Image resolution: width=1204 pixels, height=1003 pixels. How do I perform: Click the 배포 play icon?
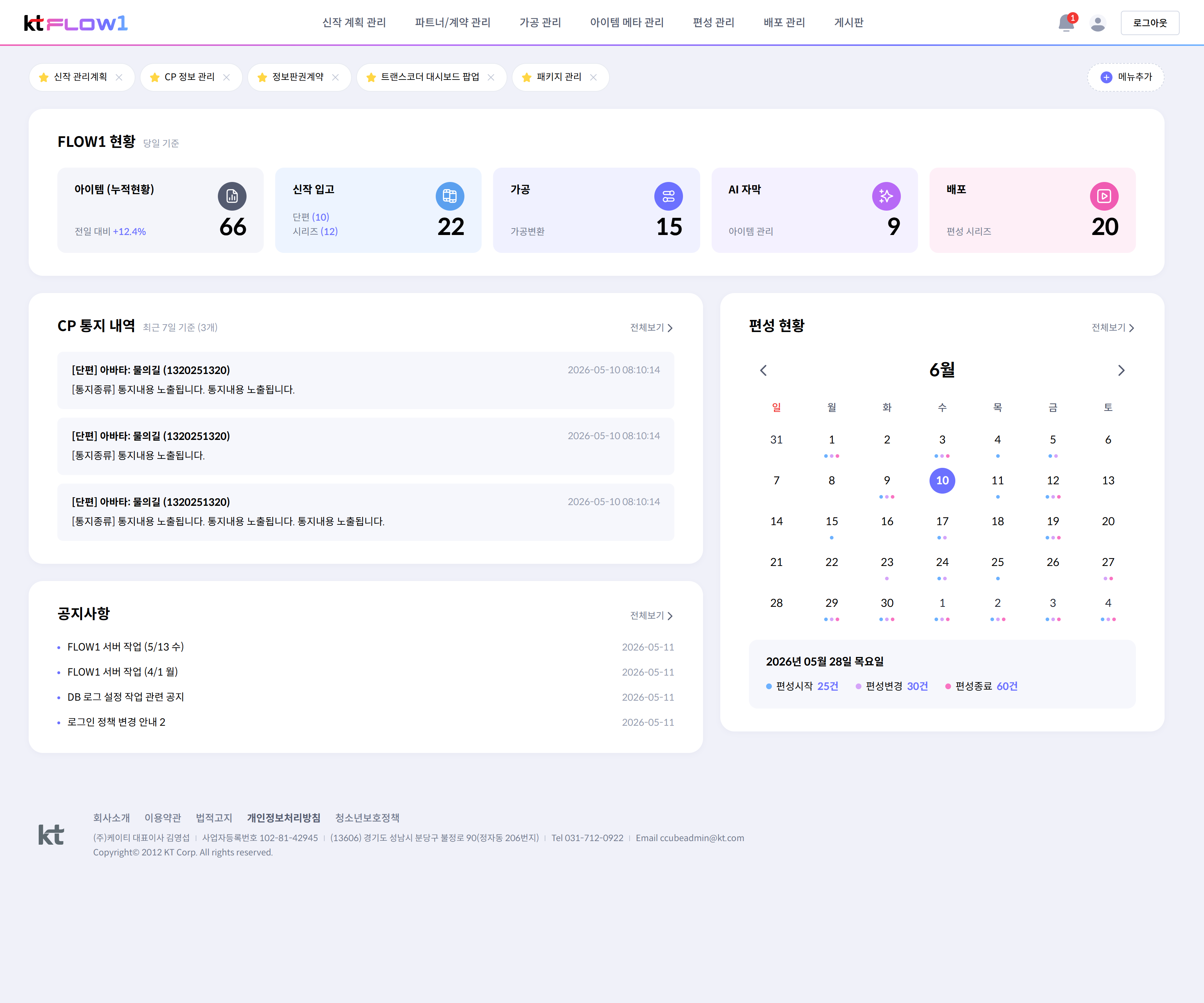click(x=1104, y=196)
